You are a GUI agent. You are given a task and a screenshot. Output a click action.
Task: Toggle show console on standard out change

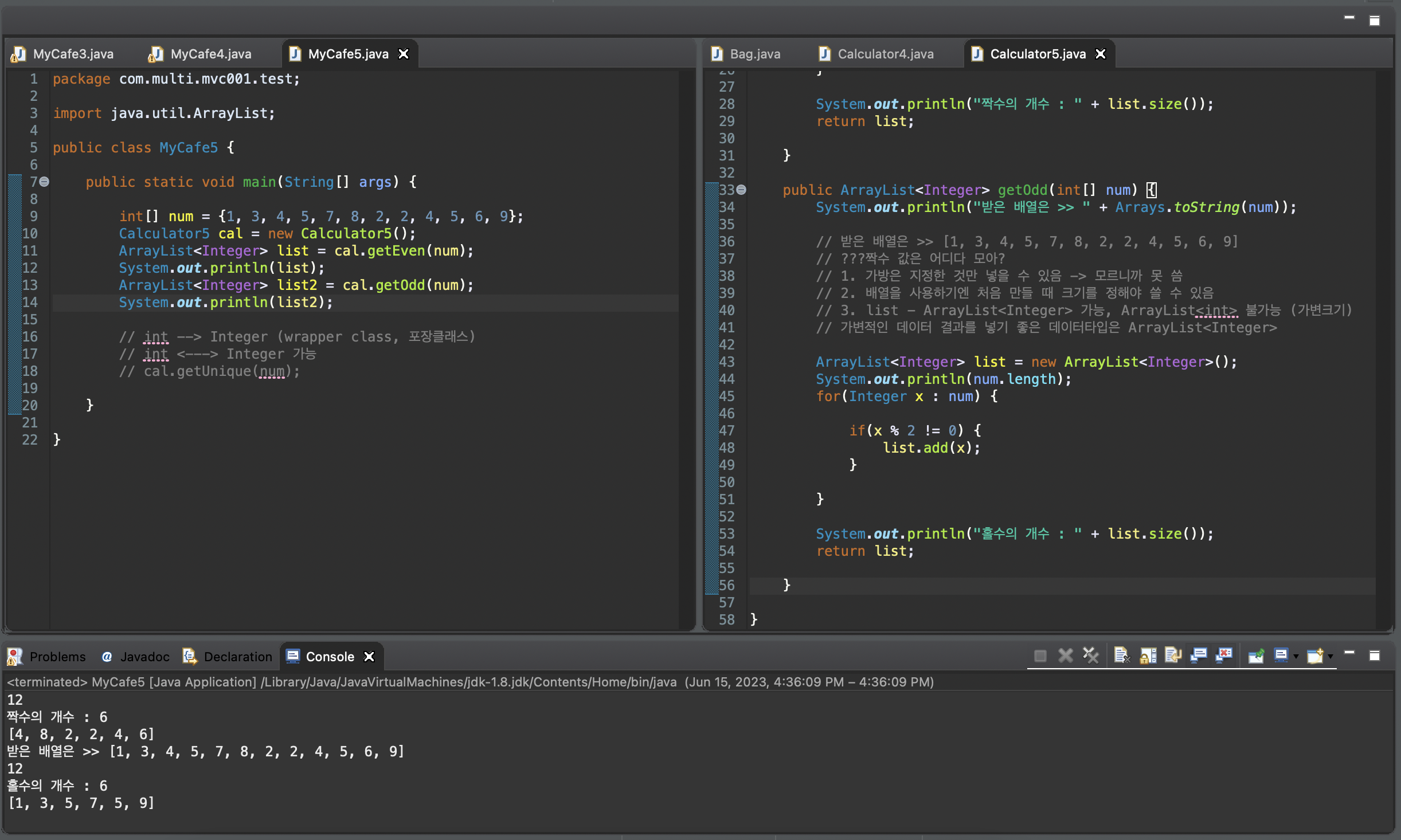(x=1199, y=655)
